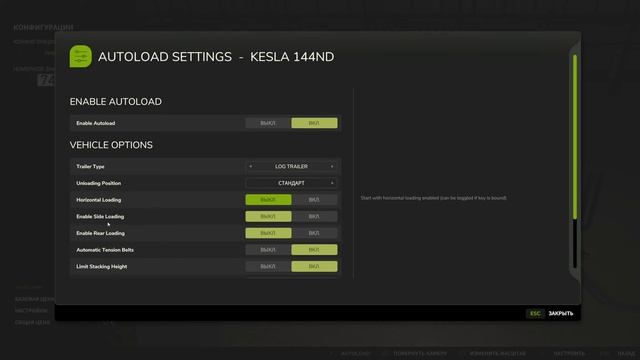The image size is (640, 360).
Task: Set Horizontal Loading to ВЫКЛ
Action: 268,200
